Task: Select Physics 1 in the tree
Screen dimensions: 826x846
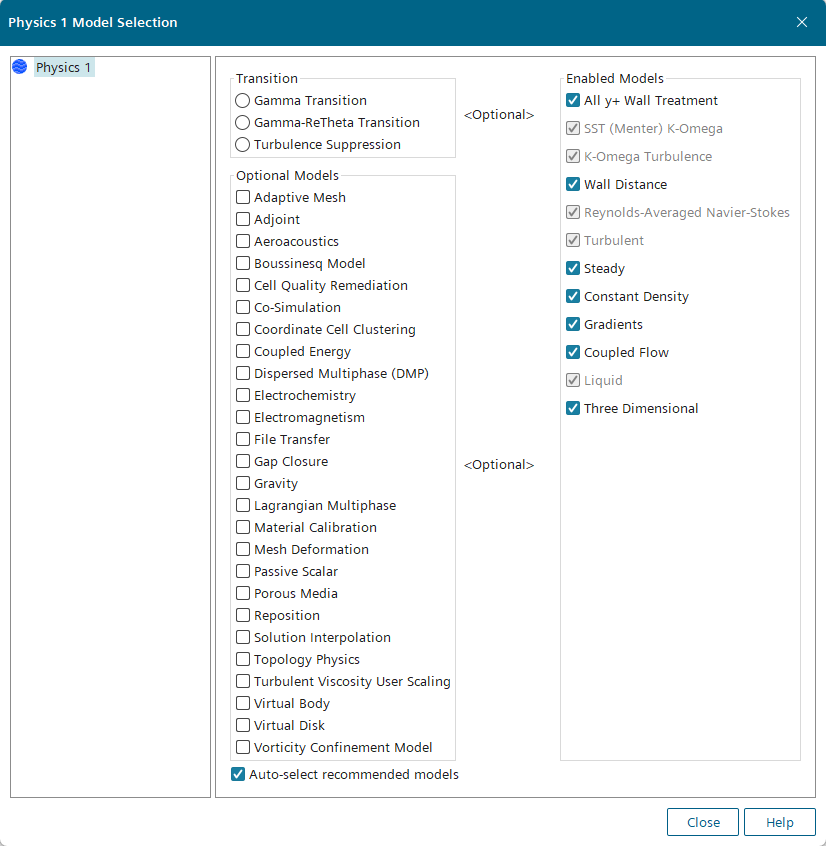Action: (64, 67)
